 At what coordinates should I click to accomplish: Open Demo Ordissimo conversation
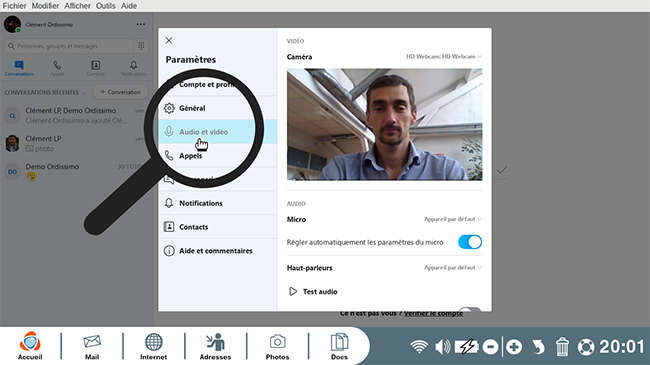76,171
